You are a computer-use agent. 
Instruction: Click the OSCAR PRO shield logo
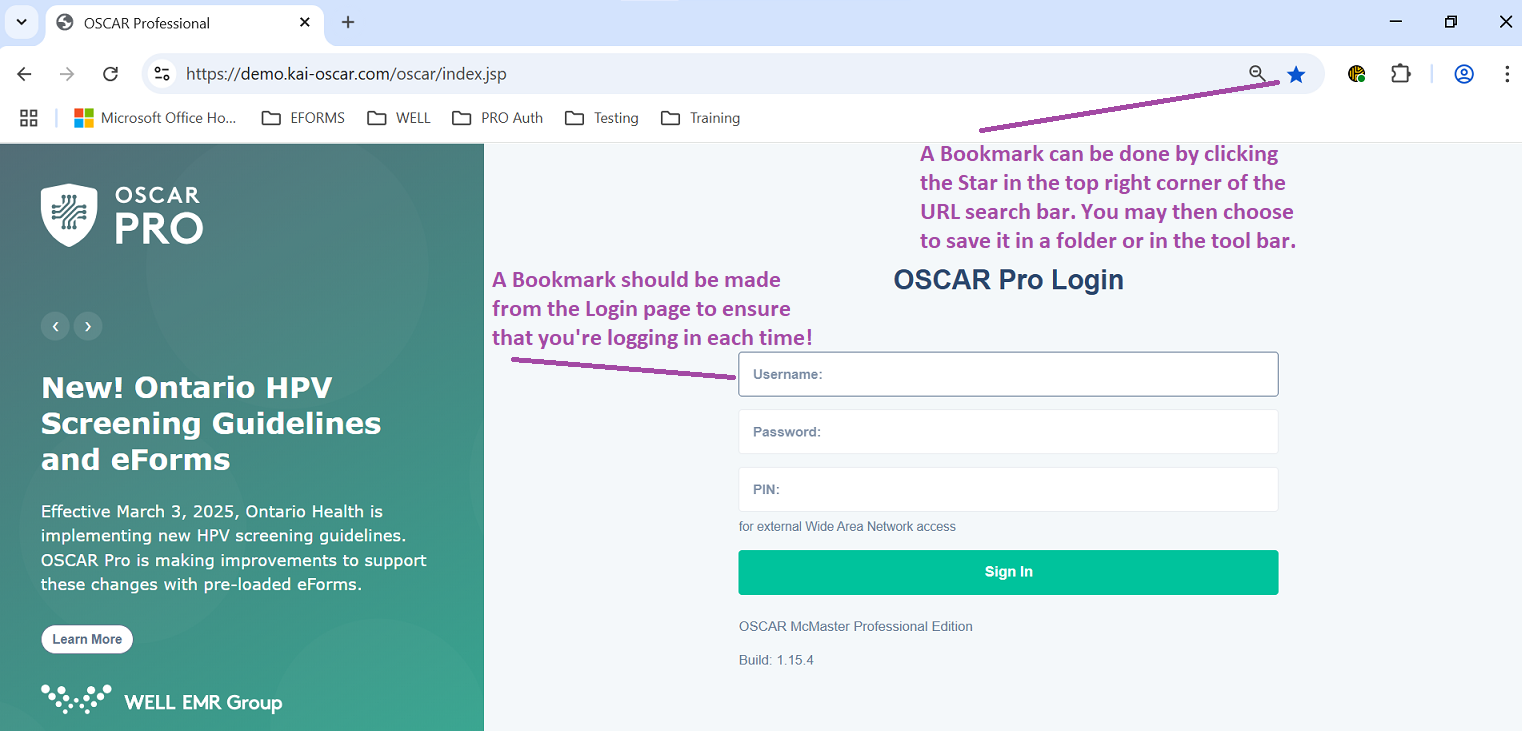click(x=69, y=214)
